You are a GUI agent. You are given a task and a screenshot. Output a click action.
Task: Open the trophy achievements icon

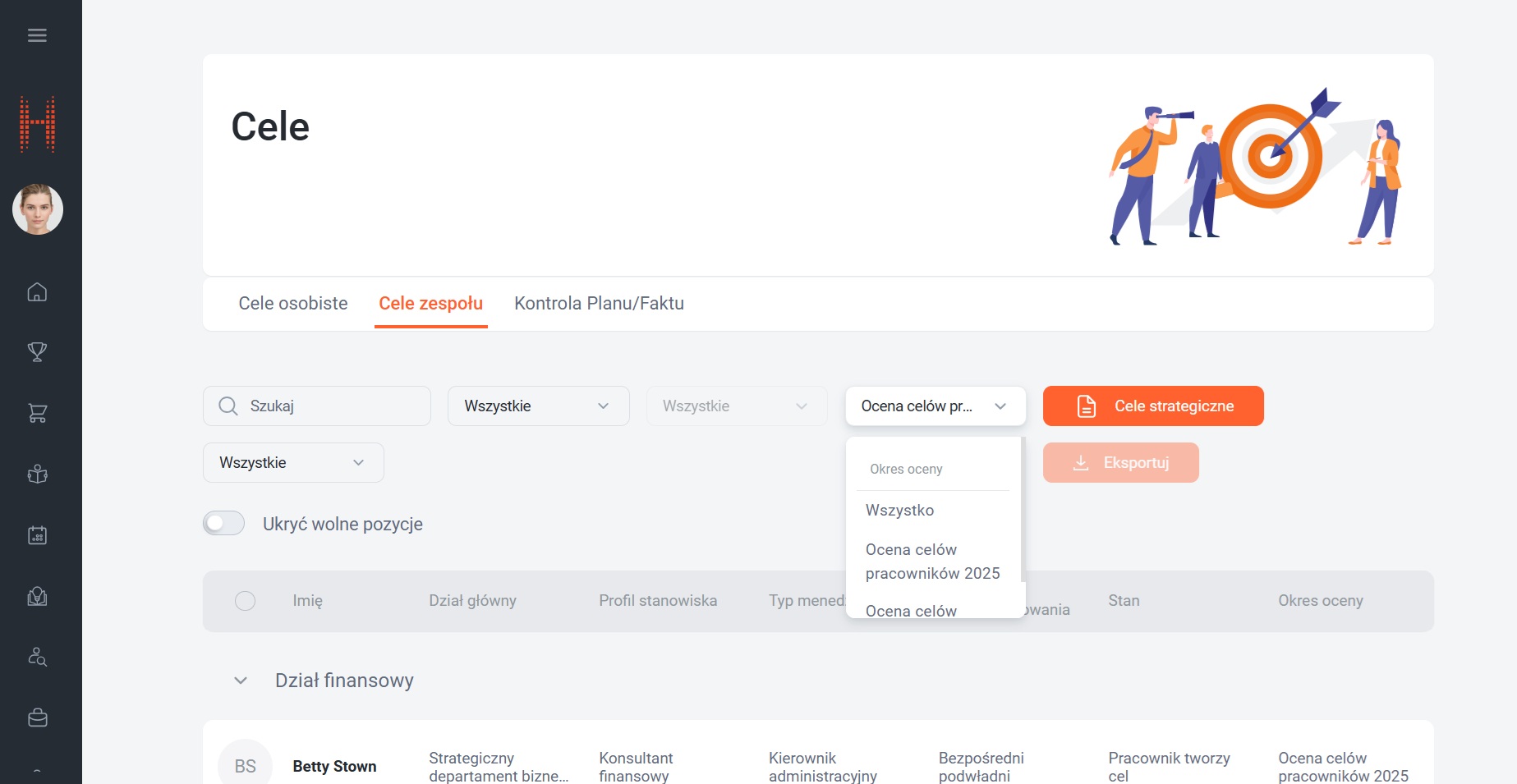click(37, 352)
